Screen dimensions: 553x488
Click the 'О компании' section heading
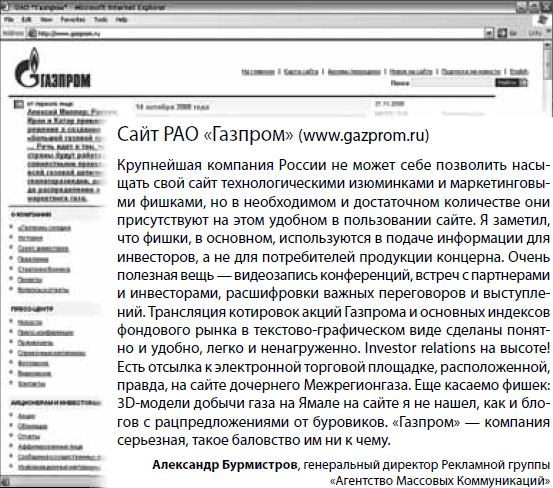(31, 214)
